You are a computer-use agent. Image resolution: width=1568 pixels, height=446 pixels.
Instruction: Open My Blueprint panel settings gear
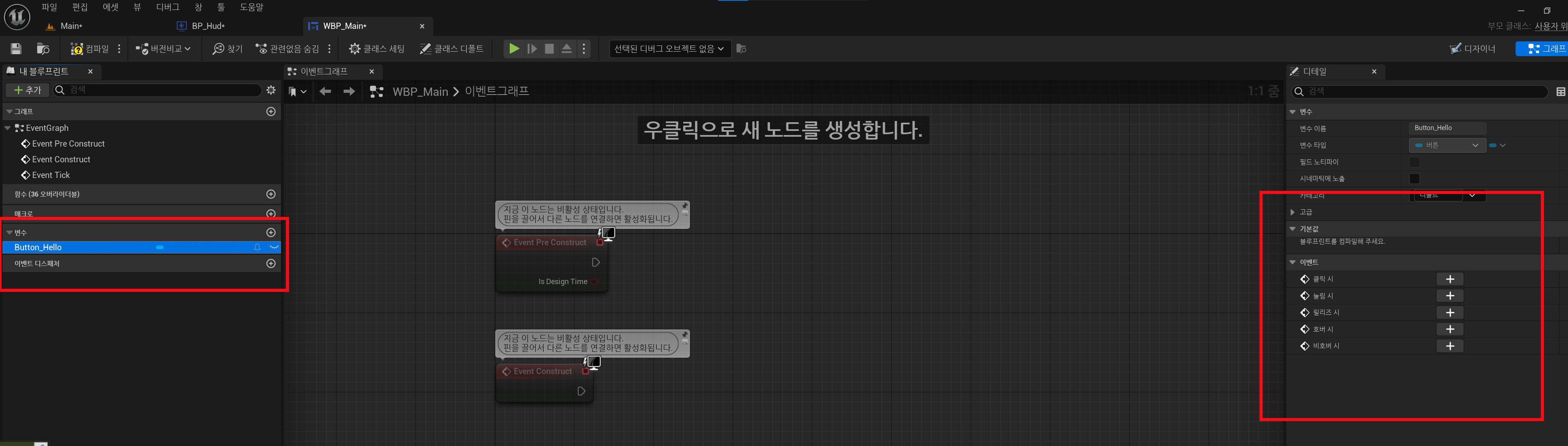click(271, 90)
